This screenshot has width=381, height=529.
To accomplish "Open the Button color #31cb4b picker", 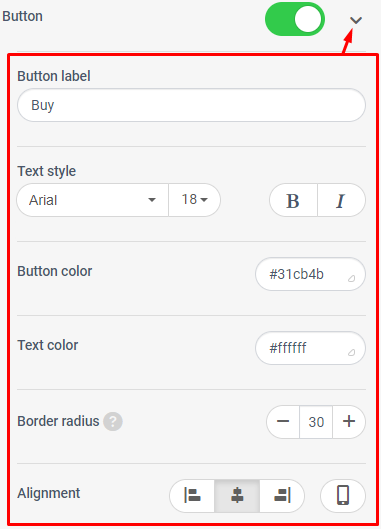I will pos(310,274).
